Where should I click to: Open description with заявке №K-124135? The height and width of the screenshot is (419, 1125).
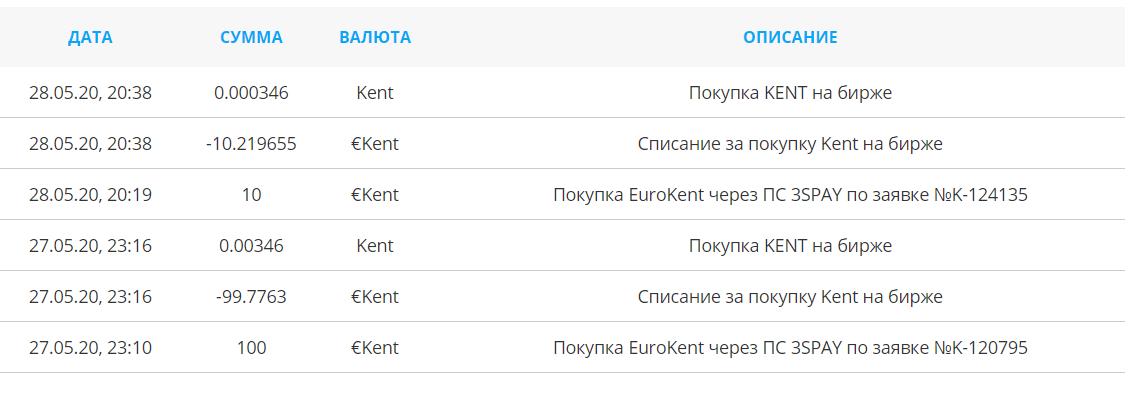[790, 195]
